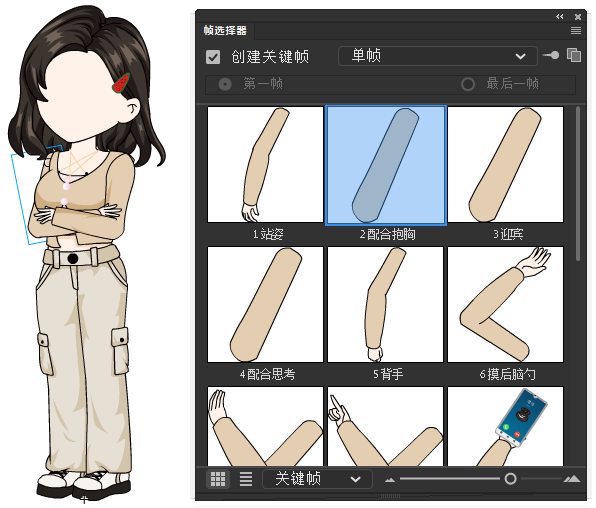Choose the 3 迎宾 frame thumbnail

click(506, 165)
